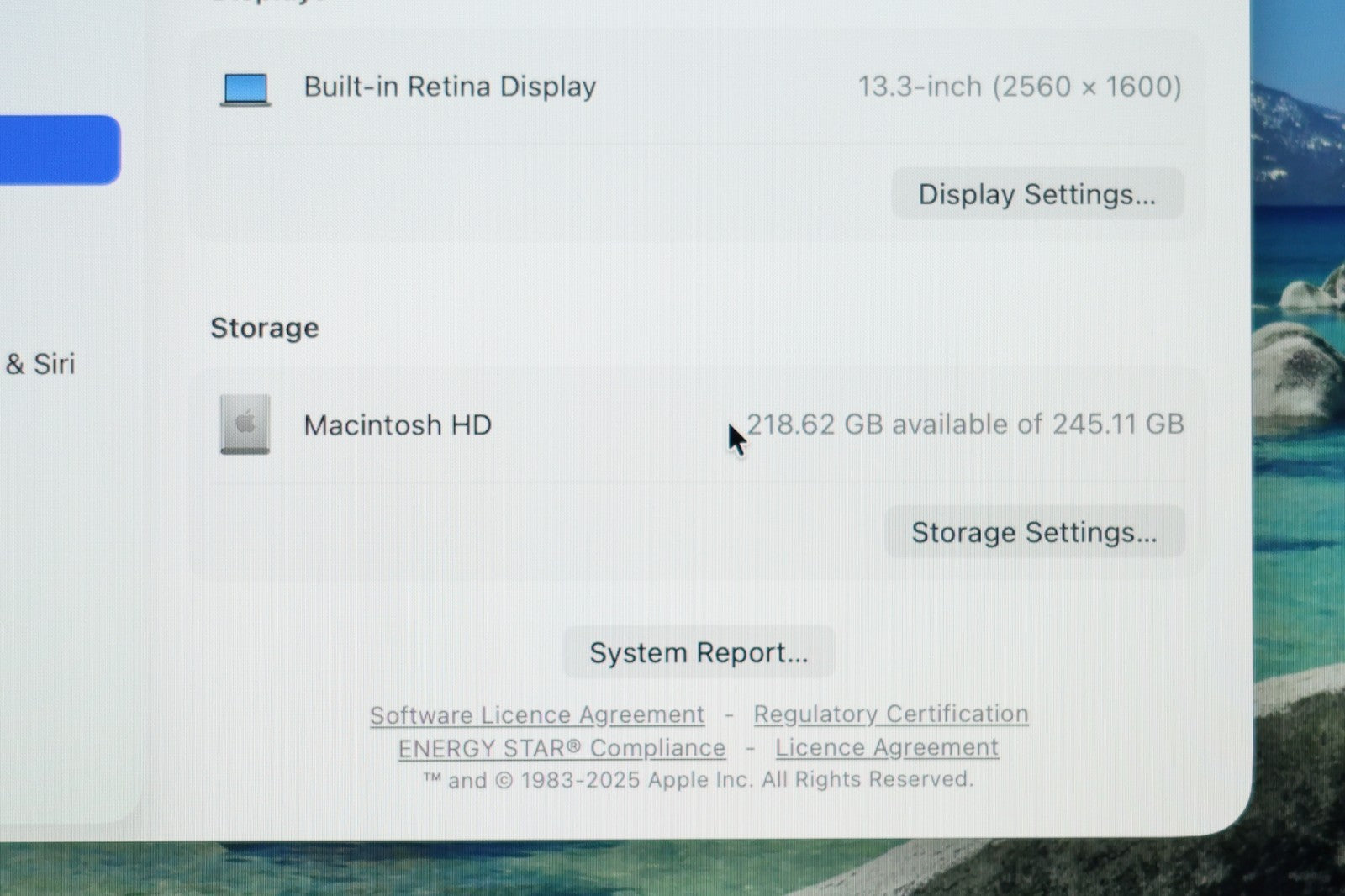Open Storage Settings
Screen dimensions: 1345x896
pyautogui.click(x=1034, y=532)
